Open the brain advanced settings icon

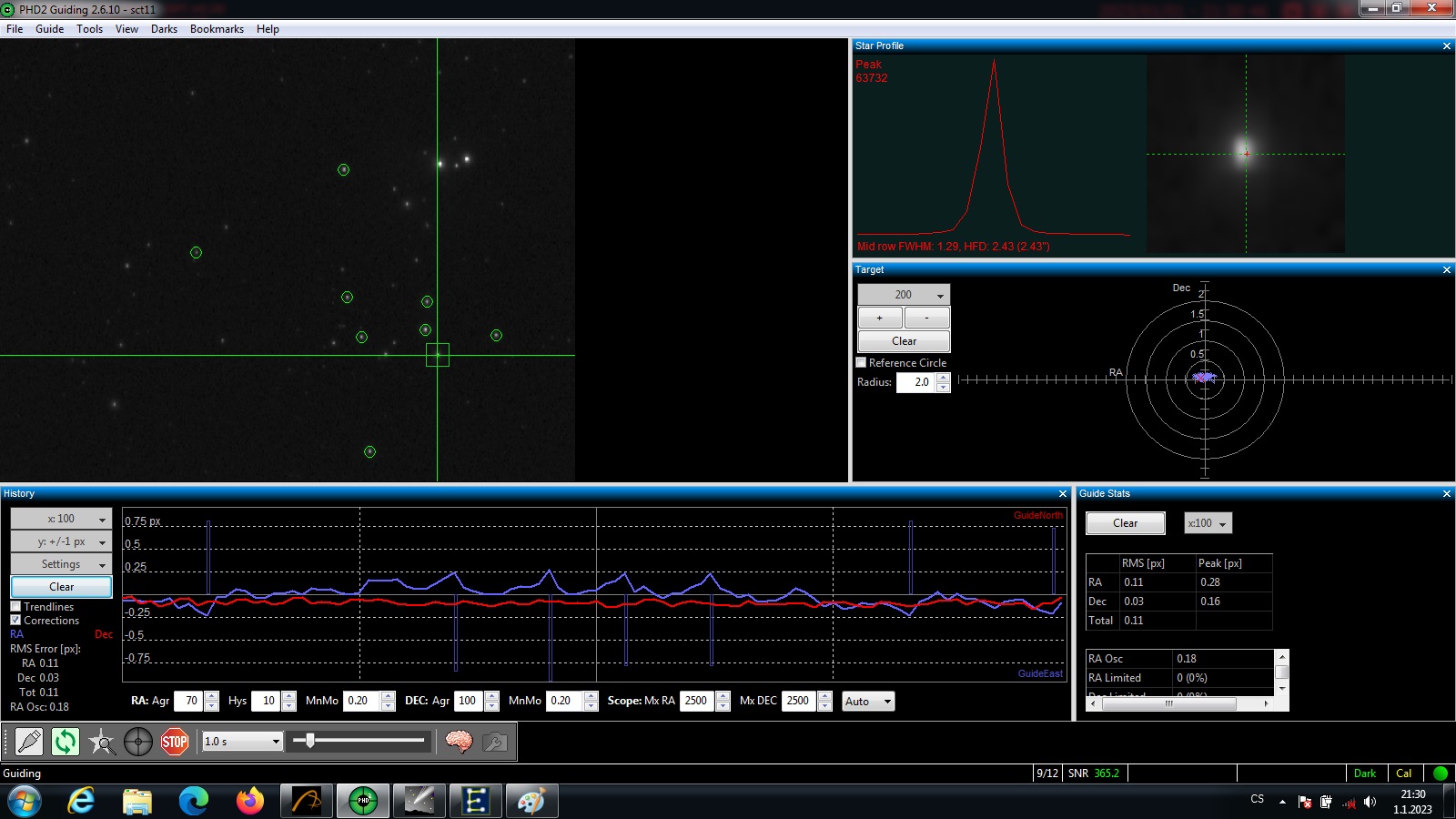point(459,742)
